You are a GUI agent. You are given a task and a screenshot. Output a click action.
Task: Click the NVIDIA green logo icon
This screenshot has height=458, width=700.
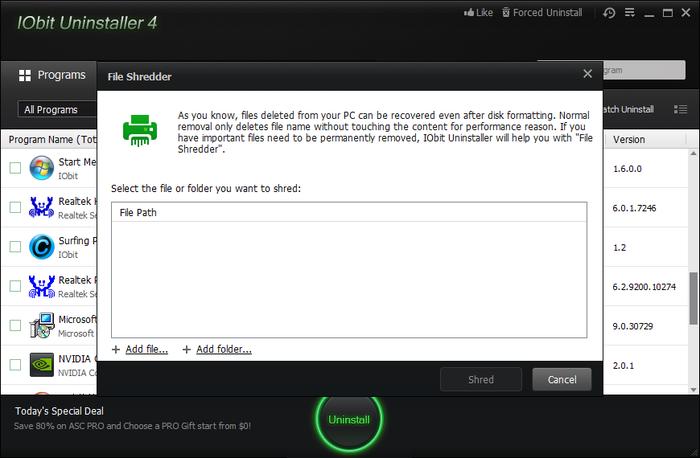[x=42, y=364]
